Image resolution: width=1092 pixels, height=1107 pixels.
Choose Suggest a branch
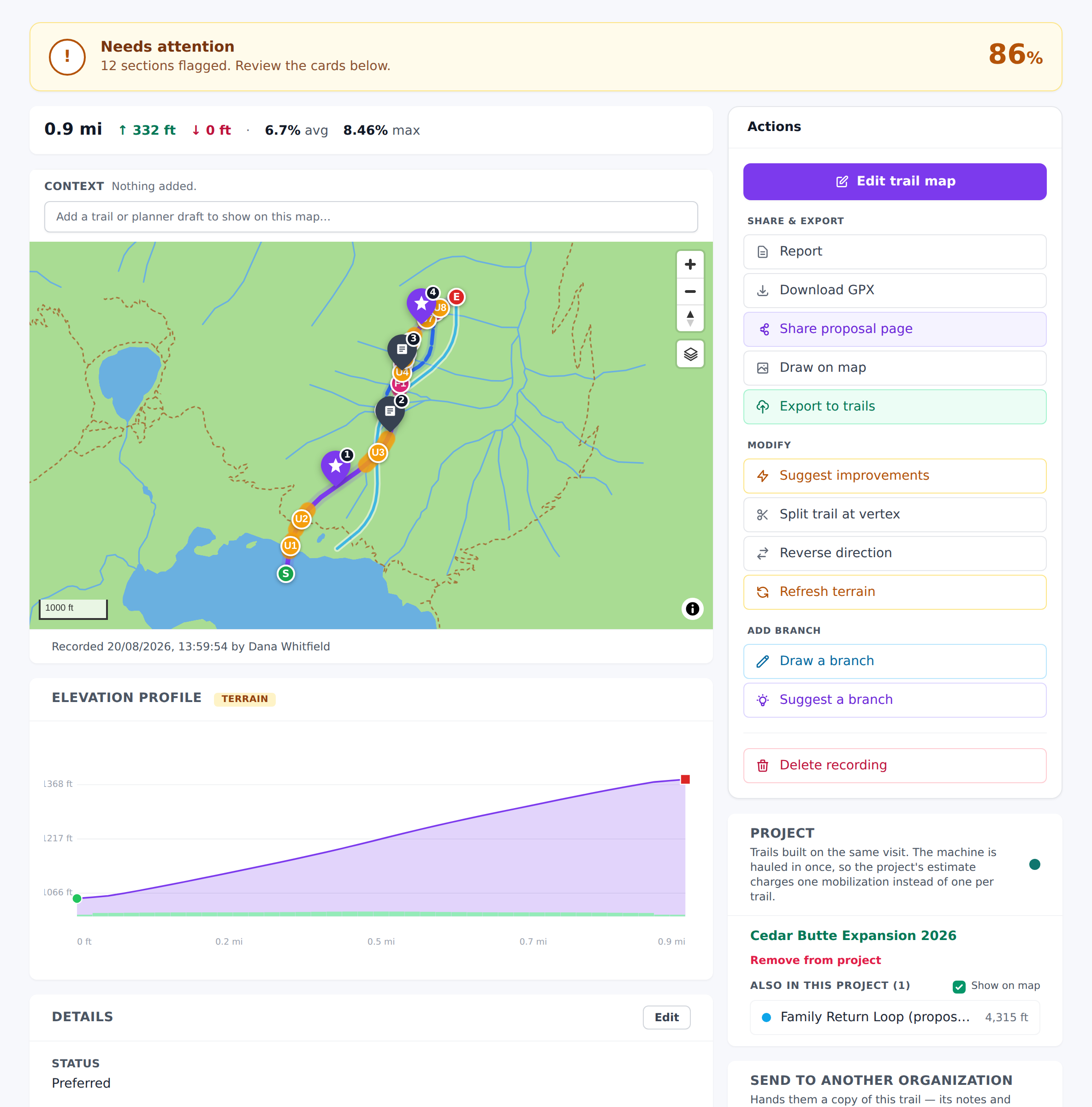[x=894, y=700]
